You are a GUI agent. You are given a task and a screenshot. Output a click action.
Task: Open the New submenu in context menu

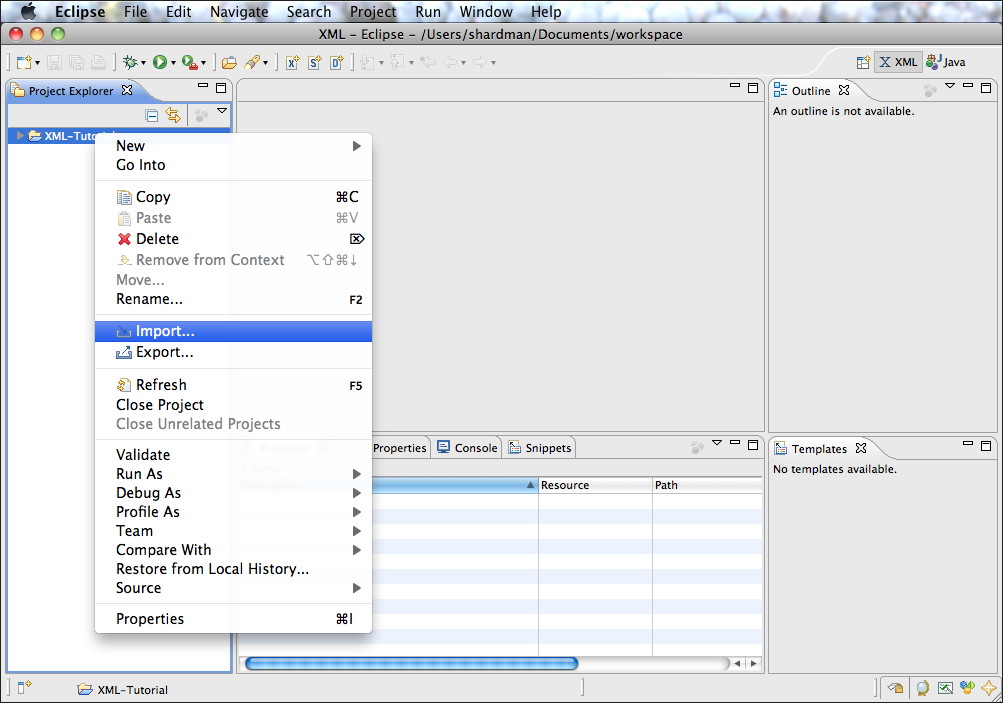[233, 146]
